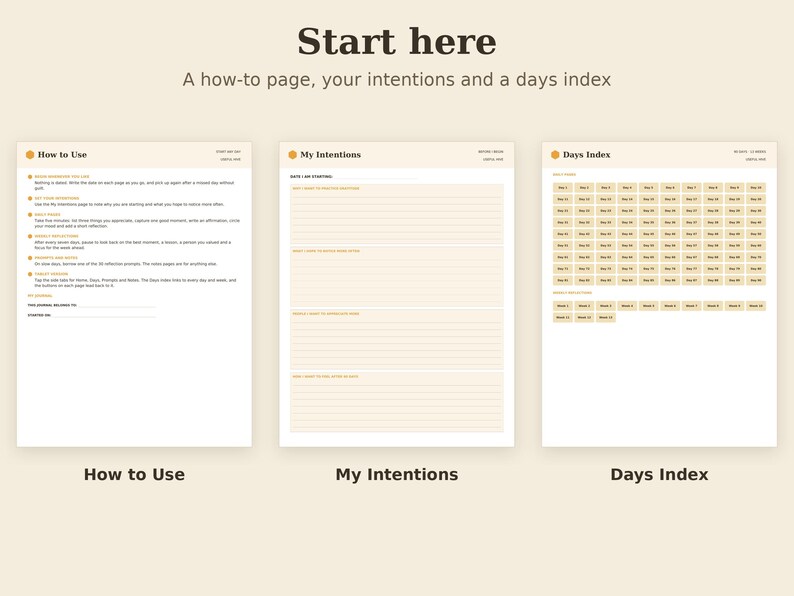This screenshot has height=596, width=794.
Task: Open Day 7 from the daily pages grid
Action: point(691,188)
